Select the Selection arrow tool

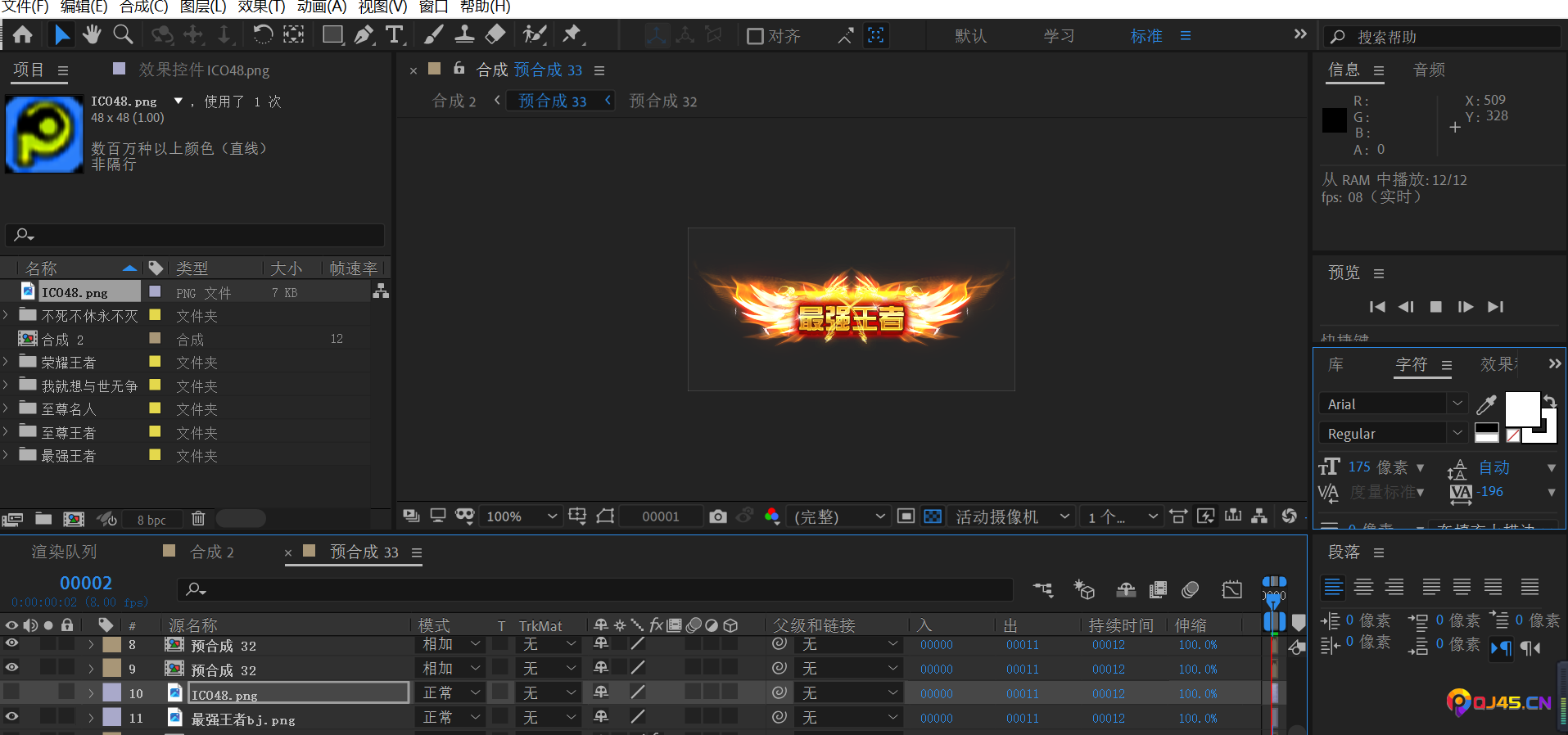[61, 34]
